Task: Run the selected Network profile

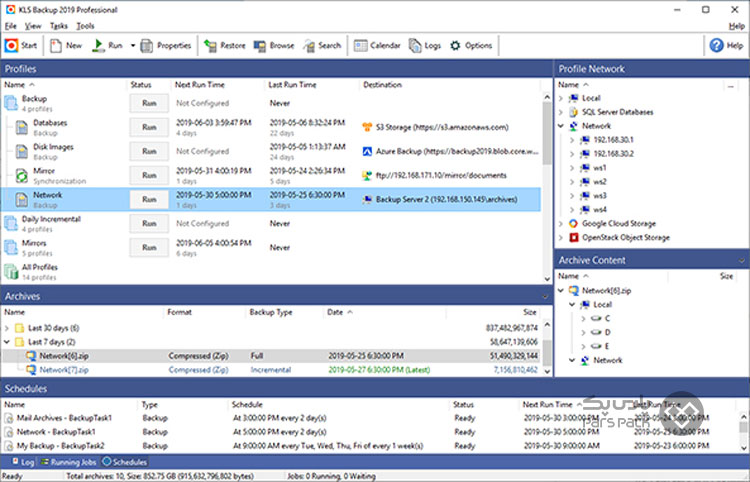Action: [x=149, y=199]
